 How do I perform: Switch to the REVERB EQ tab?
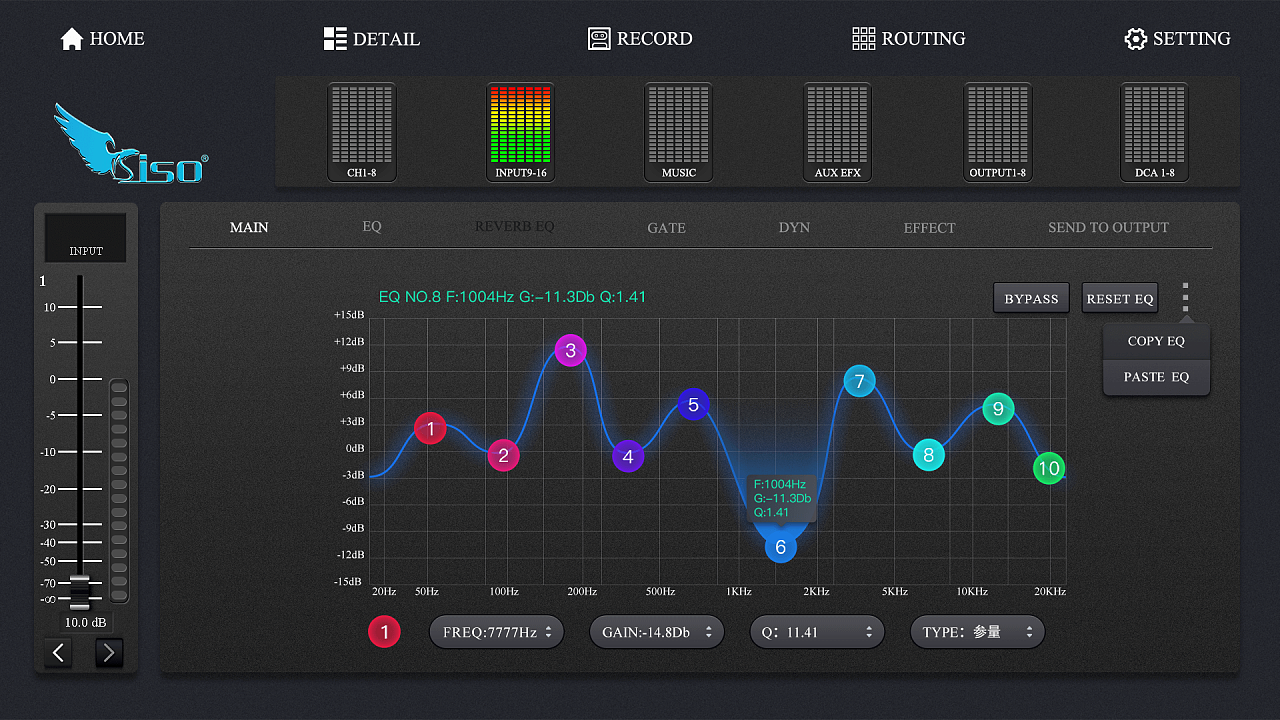click(514, 227)
